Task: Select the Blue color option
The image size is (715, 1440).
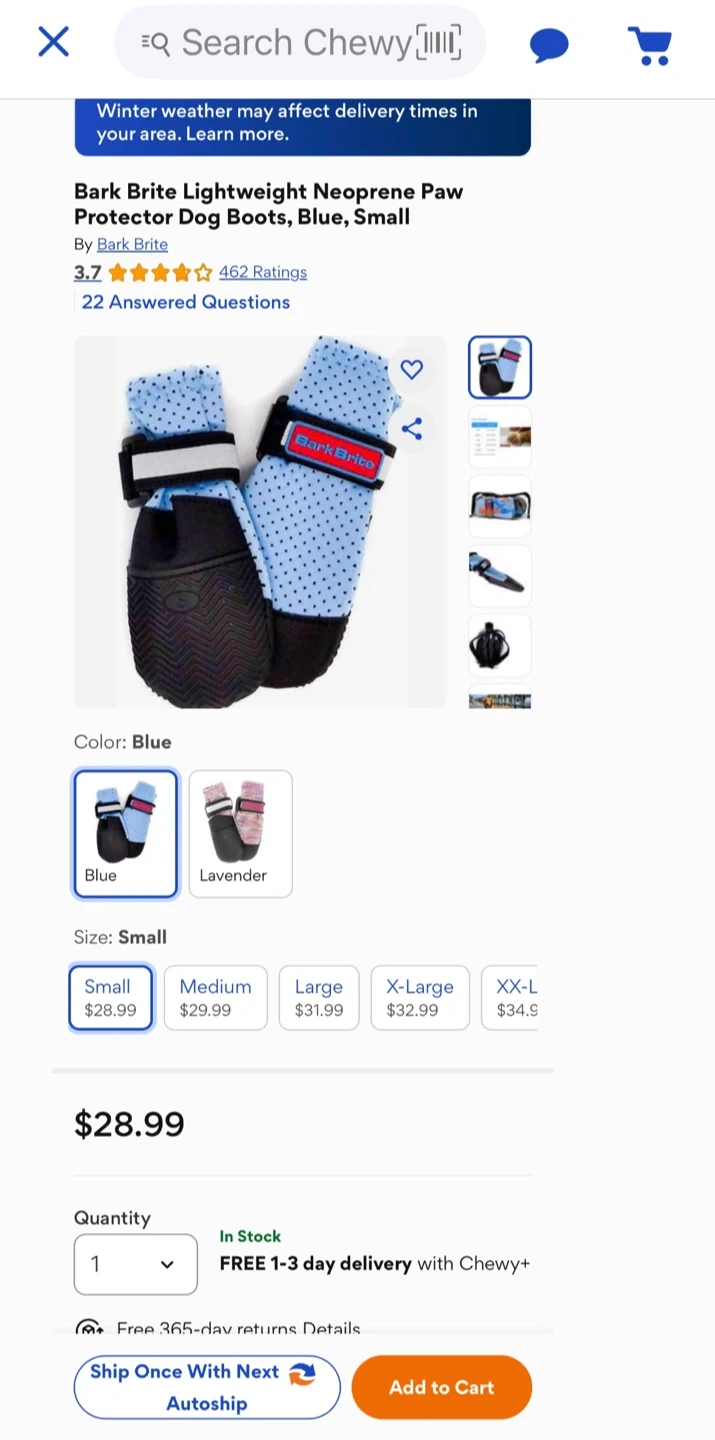Action: (126, 834)
